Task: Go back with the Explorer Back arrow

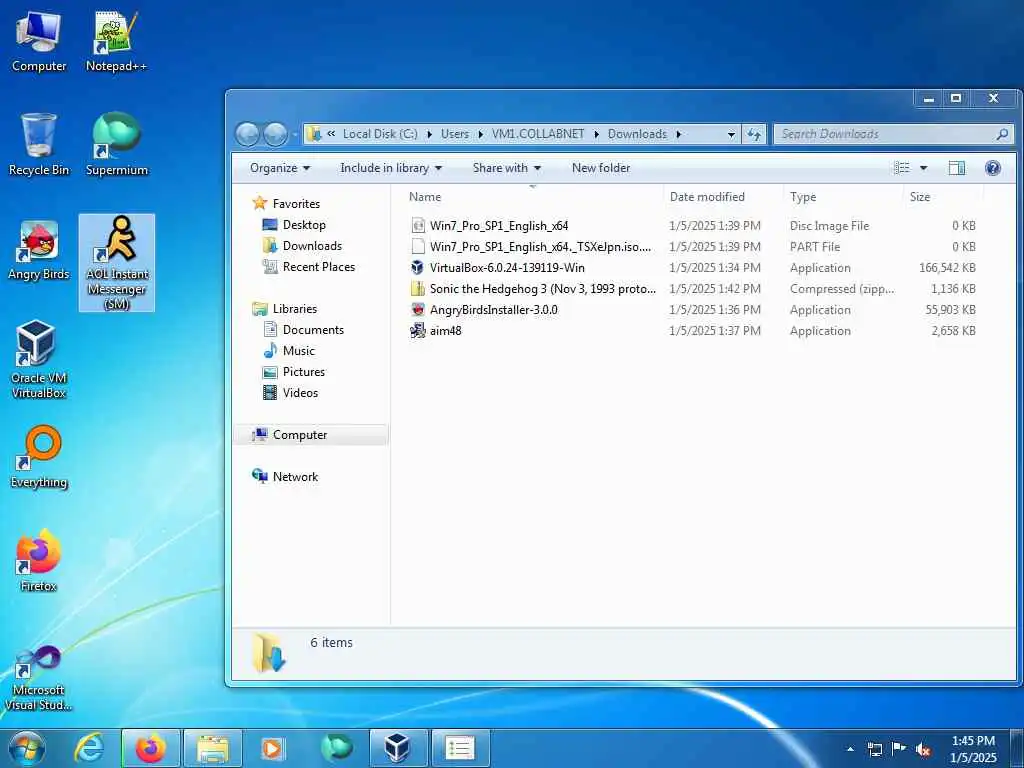Action: (248, 135)
